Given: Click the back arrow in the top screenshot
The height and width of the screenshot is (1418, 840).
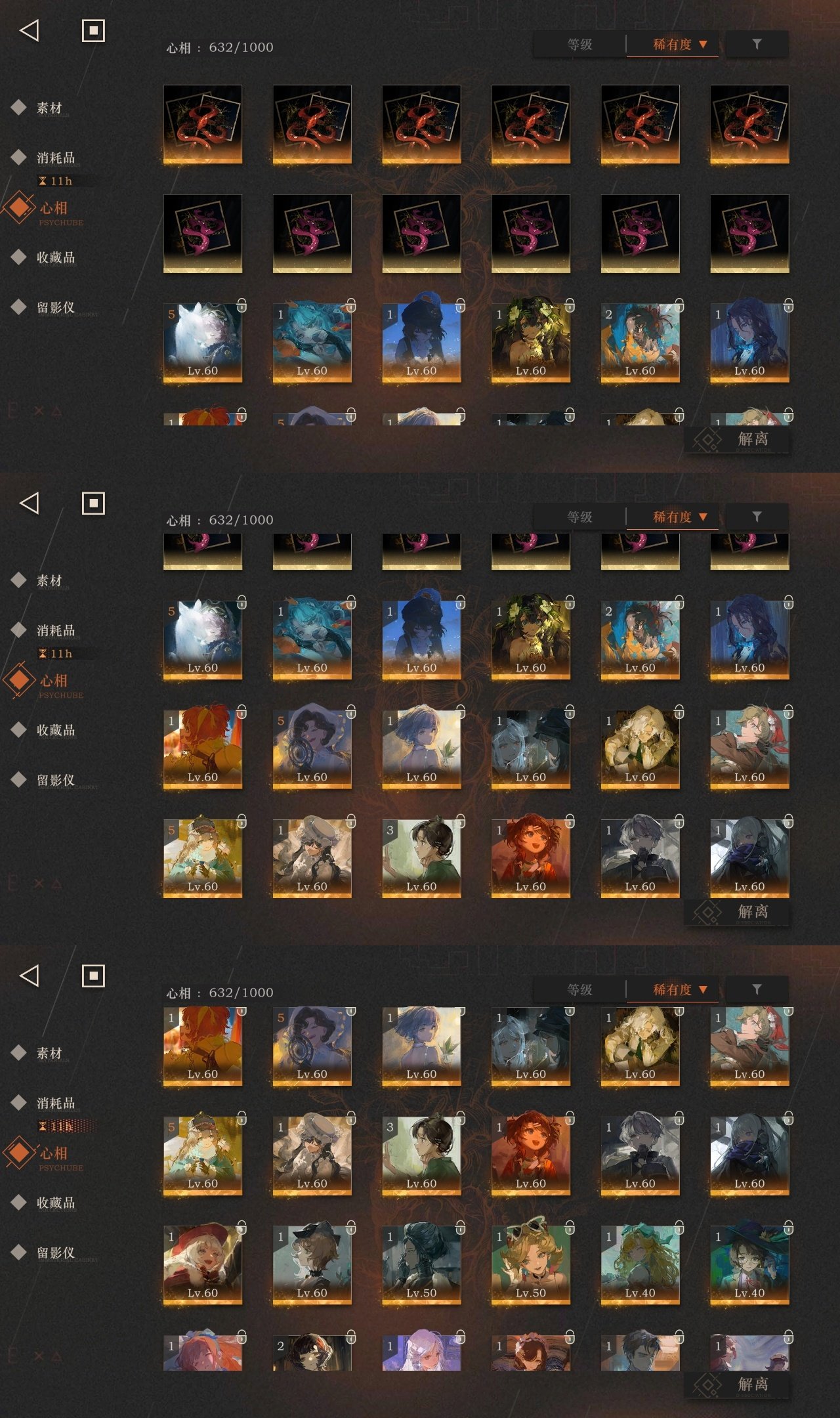Looking at the screenshot, I should (x=30, y=30).
